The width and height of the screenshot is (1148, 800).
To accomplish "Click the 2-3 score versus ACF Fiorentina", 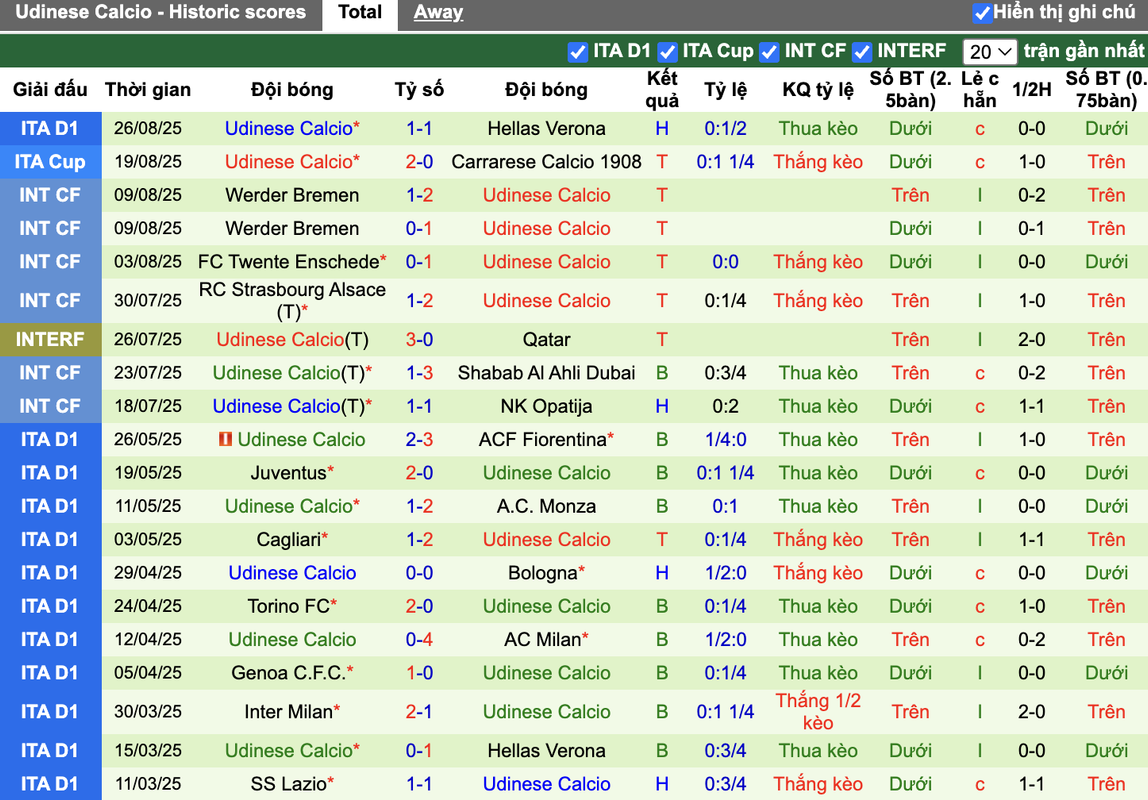I will (x=419, y=439).
